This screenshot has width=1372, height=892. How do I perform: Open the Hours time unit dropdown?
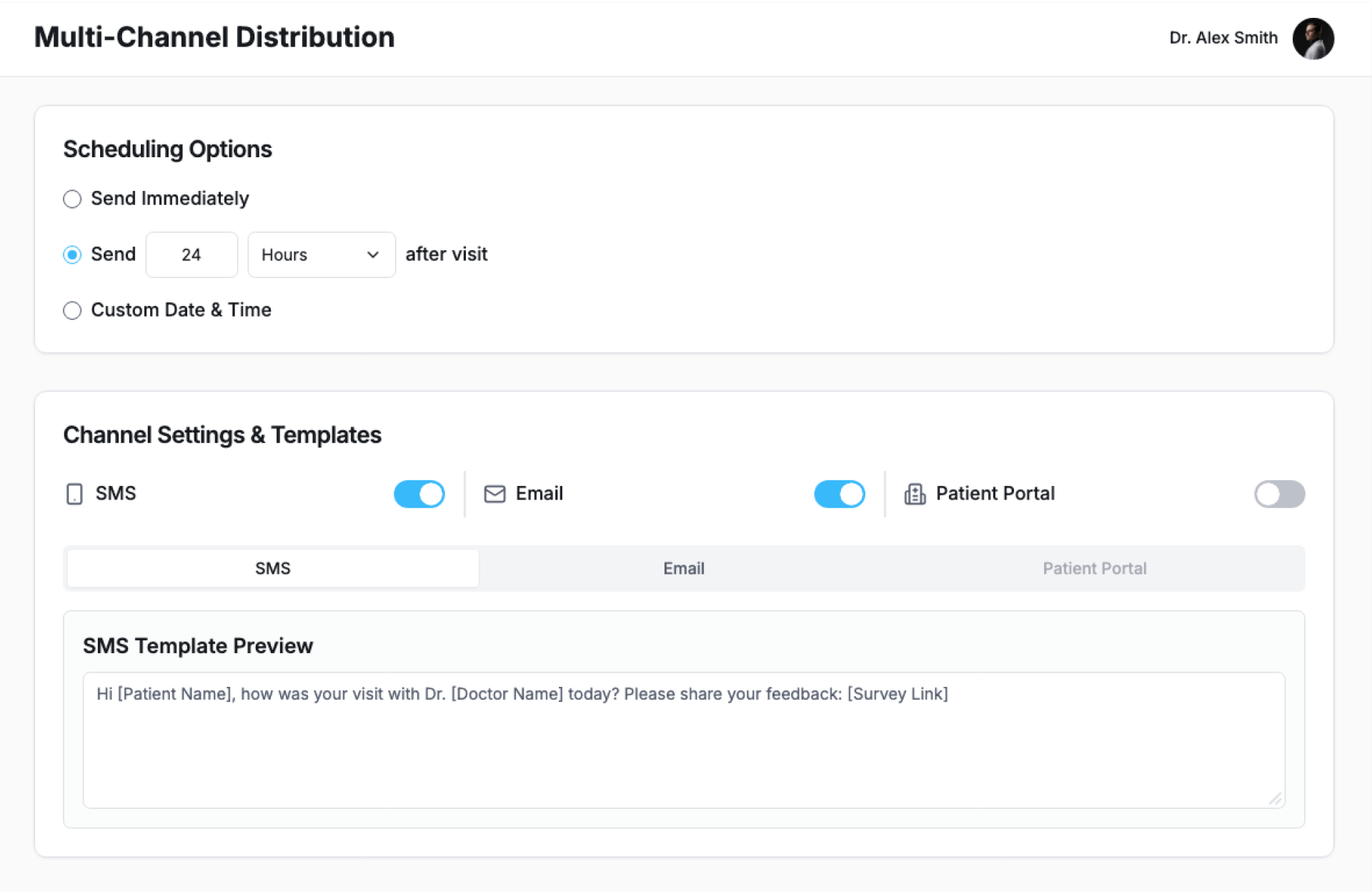tap(321, 255)
